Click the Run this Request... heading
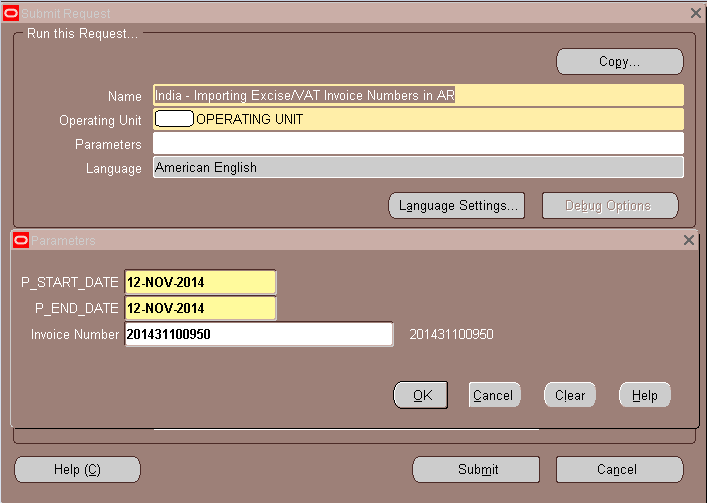 point(83,34)
